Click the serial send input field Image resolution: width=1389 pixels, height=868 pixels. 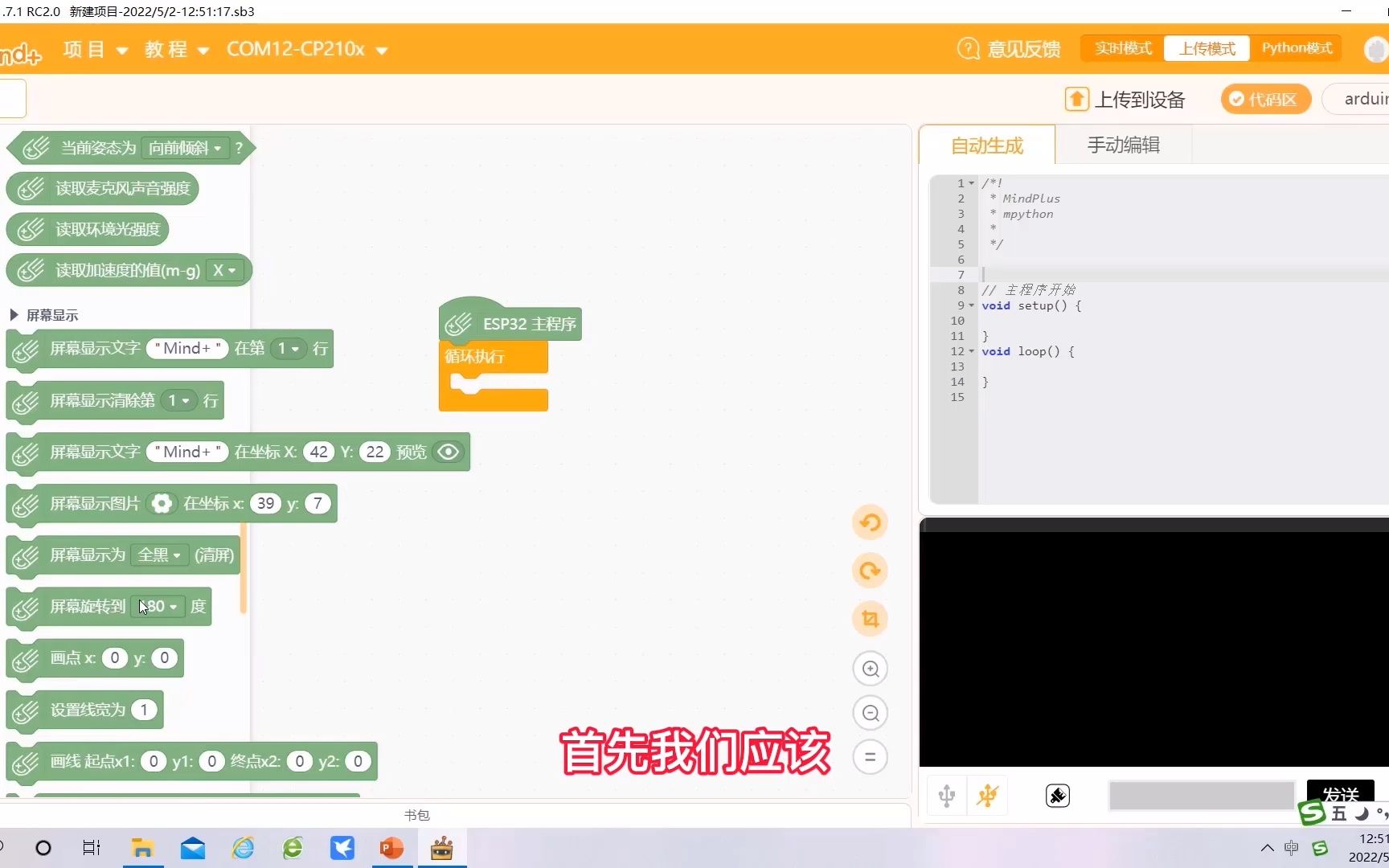1202,796
